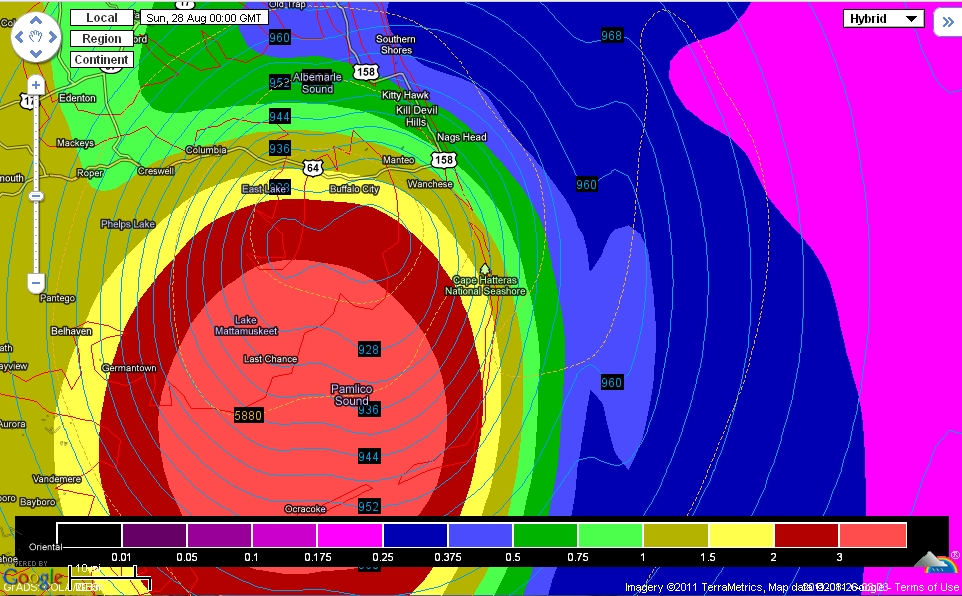
Task: Click the 0.01 black legend swatch
Action: click(x=89, y=535)
